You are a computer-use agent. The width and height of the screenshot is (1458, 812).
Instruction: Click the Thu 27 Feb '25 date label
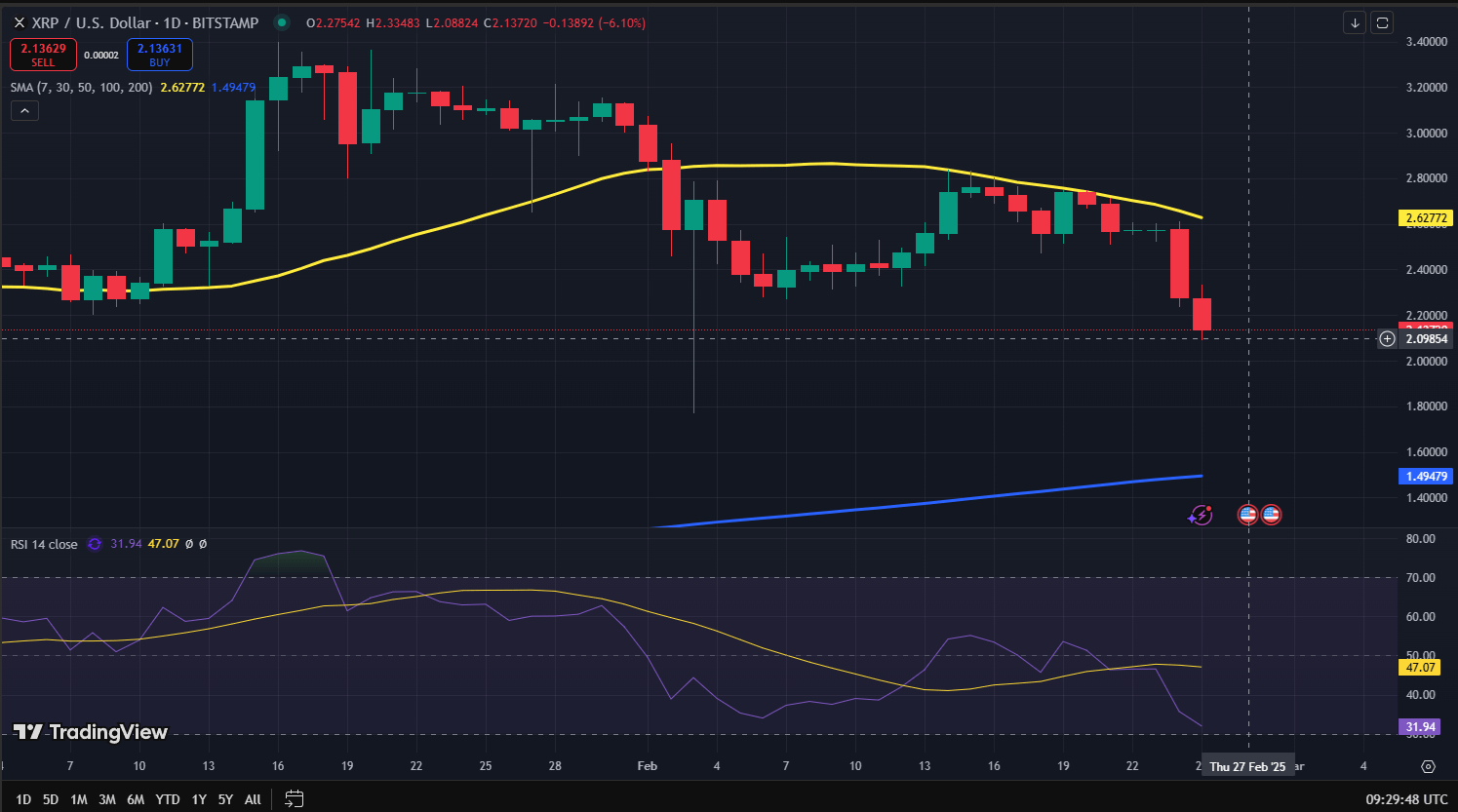(x=1248, y=766)
